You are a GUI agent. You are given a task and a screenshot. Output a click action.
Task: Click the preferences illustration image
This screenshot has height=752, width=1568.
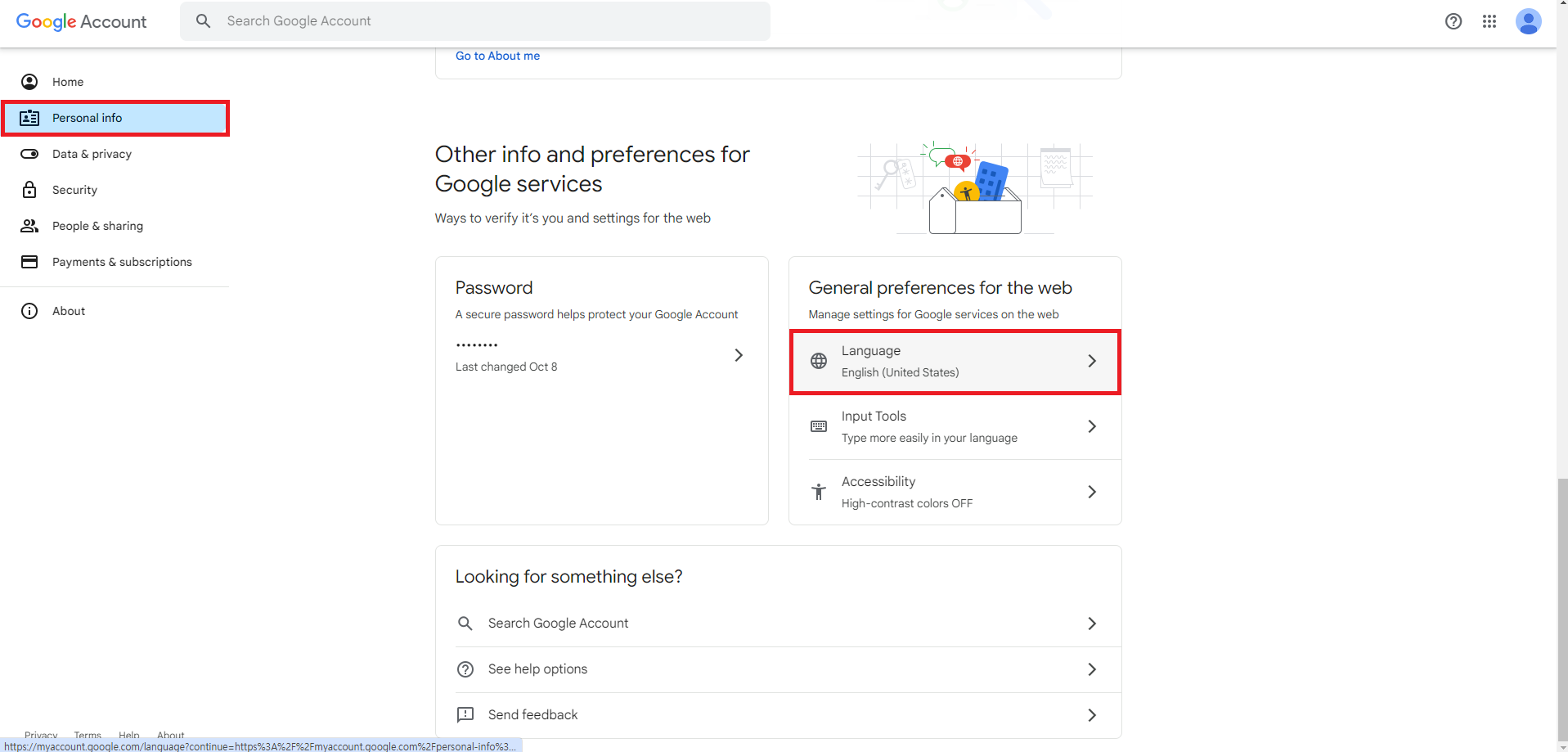point(974,187)
